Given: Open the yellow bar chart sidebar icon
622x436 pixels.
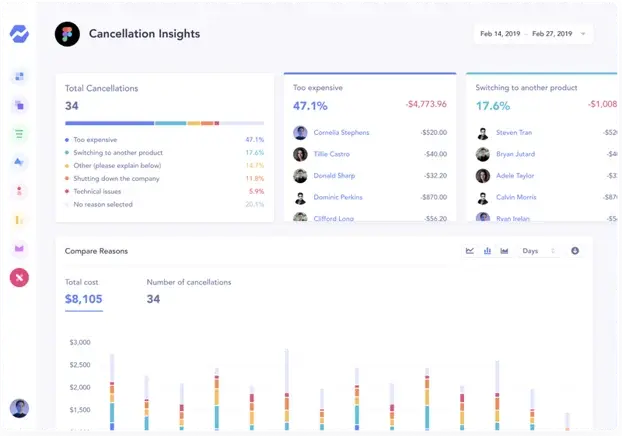Looking at the screenshot, I should [19, 220].
